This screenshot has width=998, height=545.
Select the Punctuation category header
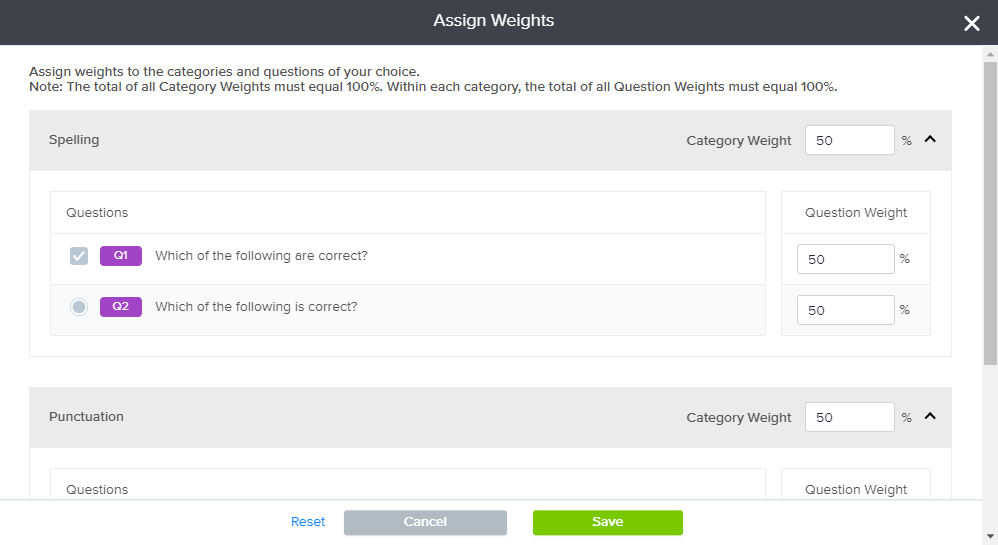pos(86,417)
